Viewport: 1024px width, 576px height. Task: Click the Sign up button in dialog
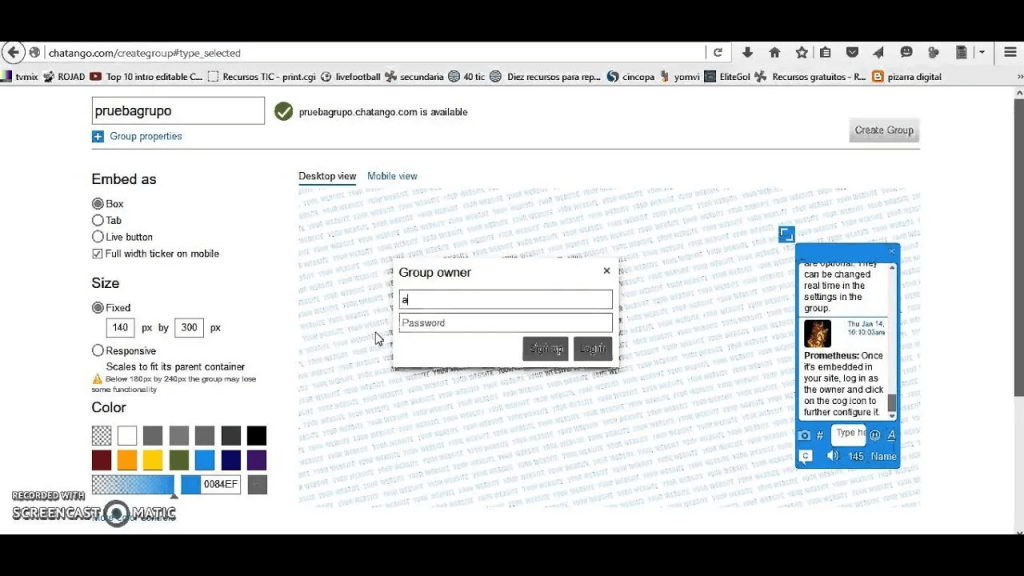click(545, 349)
